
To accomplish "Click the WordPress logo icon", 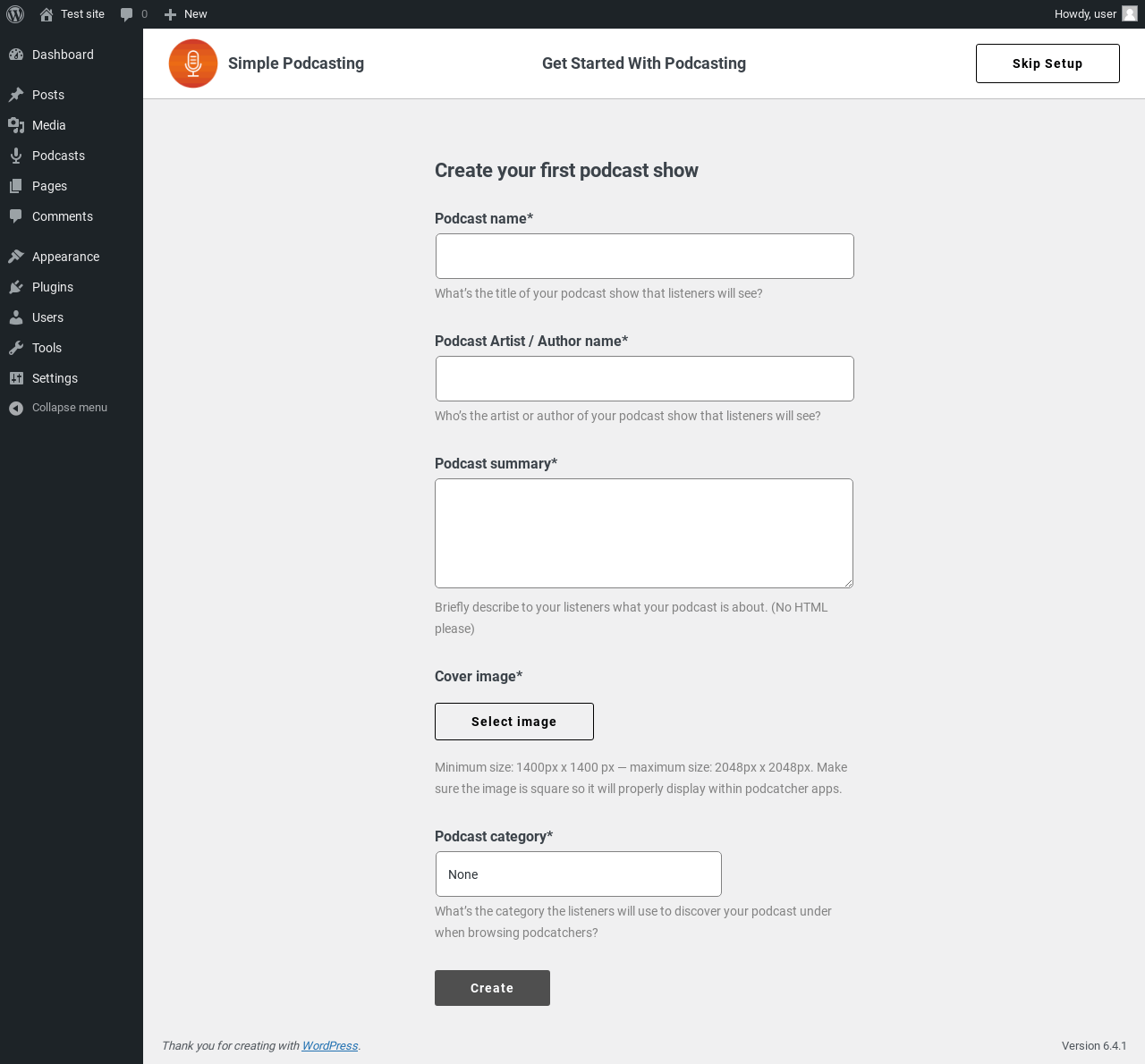I will [15, 14].
